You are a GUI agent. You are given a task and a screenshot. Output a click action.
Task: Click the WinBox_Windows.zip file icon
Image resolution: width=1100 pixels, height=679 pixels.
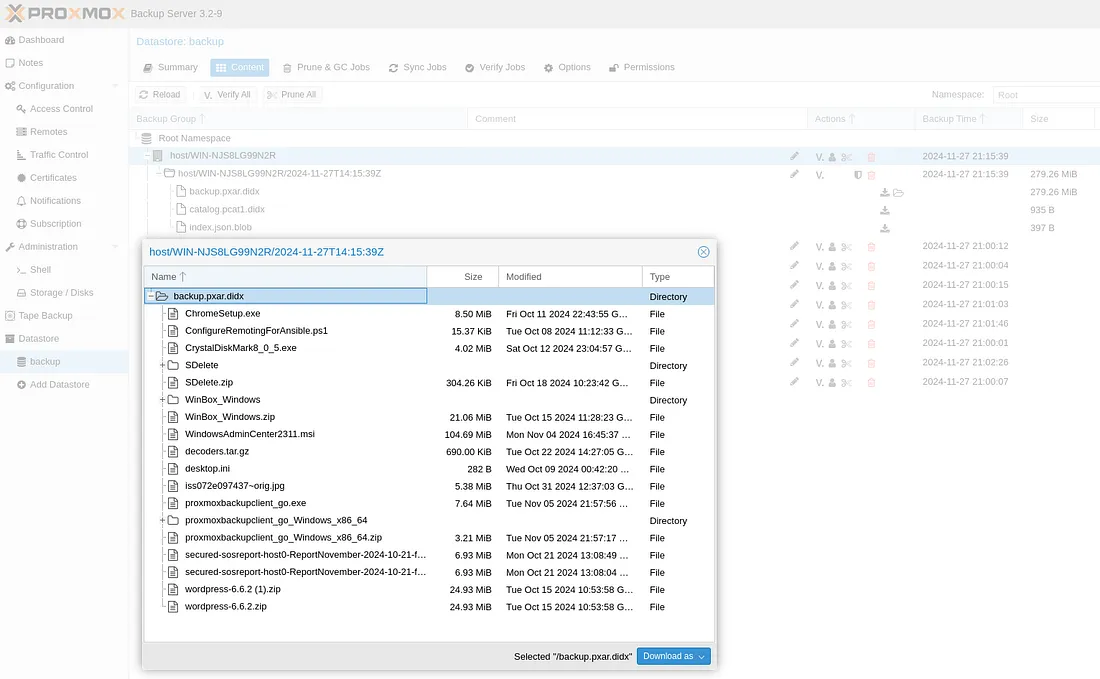[x=173, y=417]
